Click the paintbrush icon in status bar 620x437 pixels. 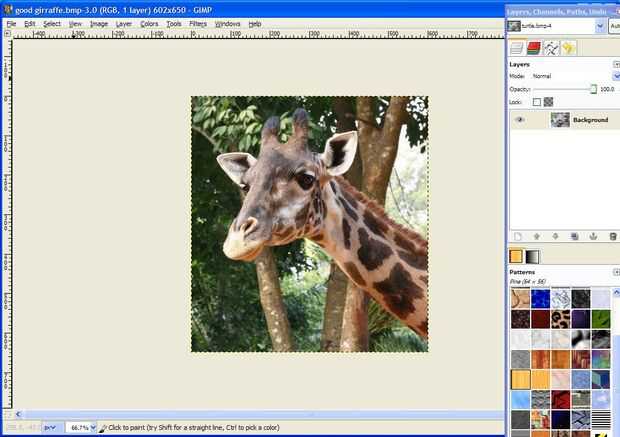click(x=102, y=428)
